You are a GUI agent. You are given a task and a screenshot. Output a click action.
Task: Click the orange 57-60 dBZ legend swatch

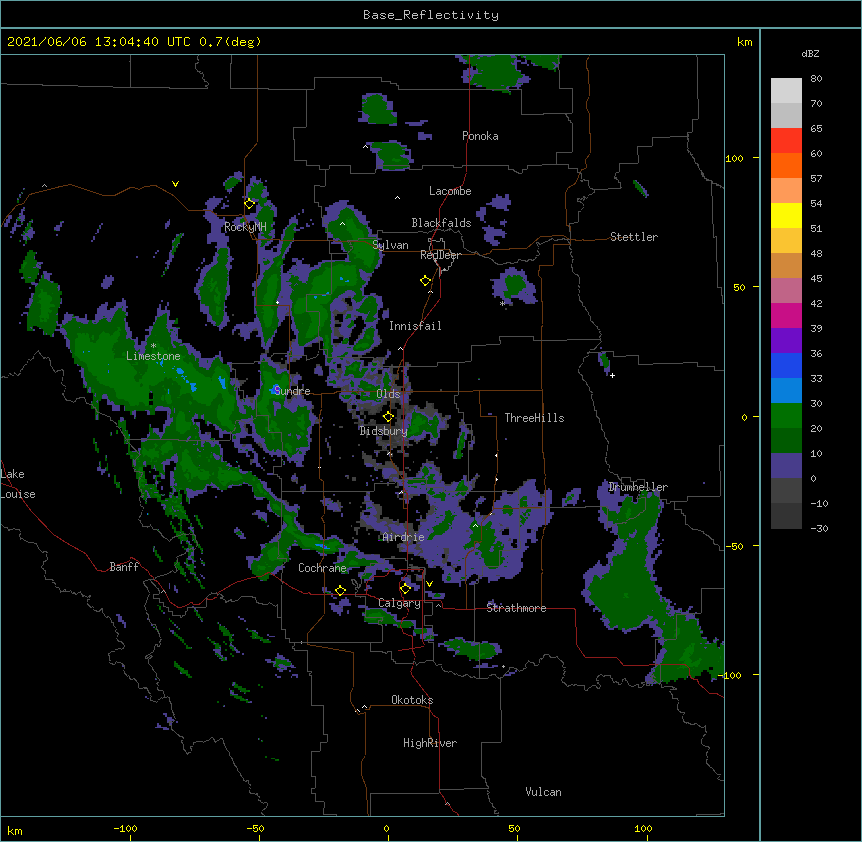click(x=786, y=166)
